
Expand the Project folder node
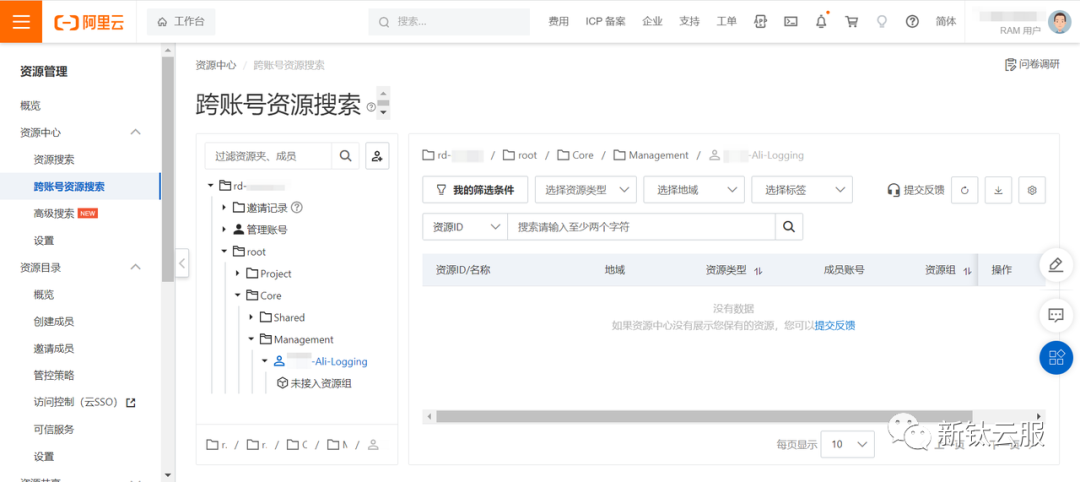click(x=238, y=274)
